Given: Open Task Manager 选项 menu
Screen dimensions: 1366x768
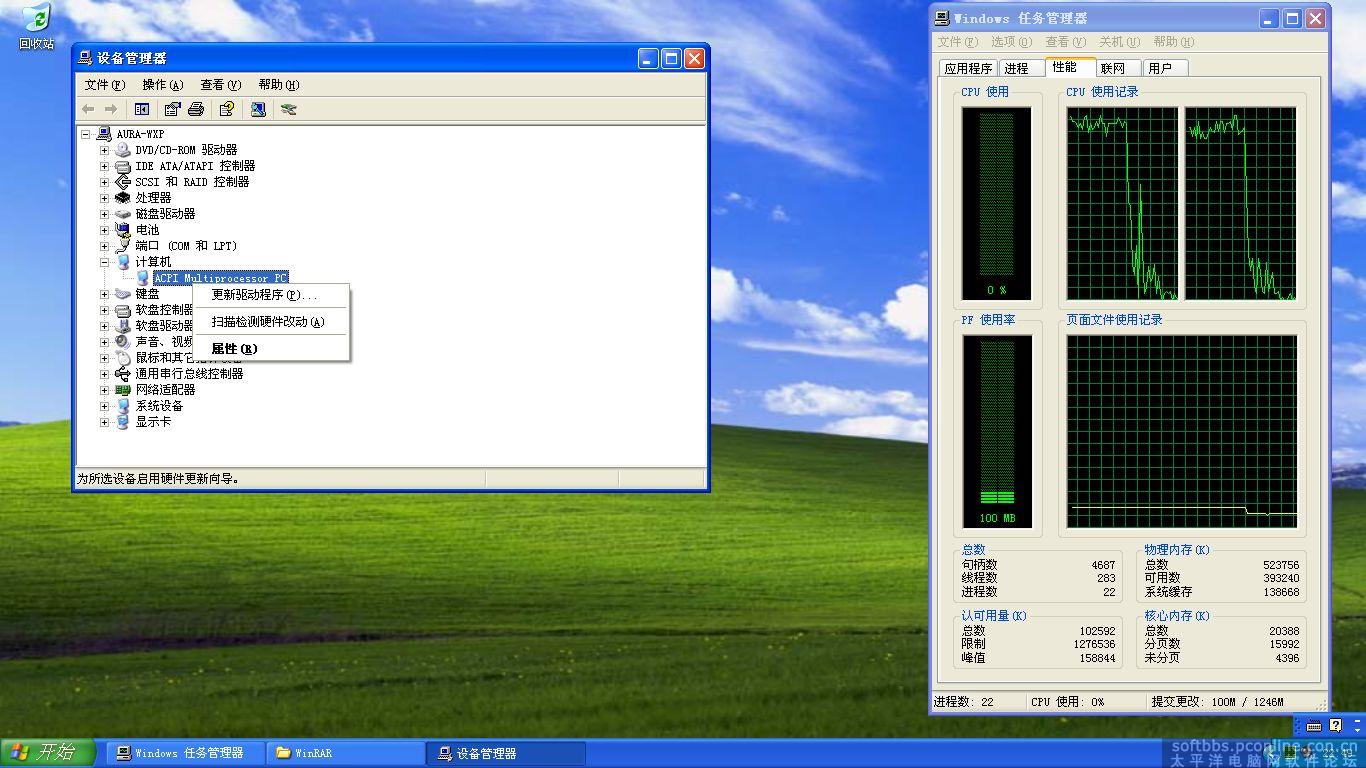Looking at the screenshot, I should (1011, 42).
